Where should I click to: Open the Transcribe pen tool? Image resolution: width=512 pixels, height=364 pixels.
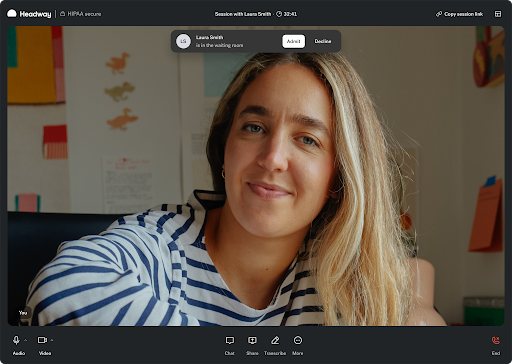click(x=275, y=345)
